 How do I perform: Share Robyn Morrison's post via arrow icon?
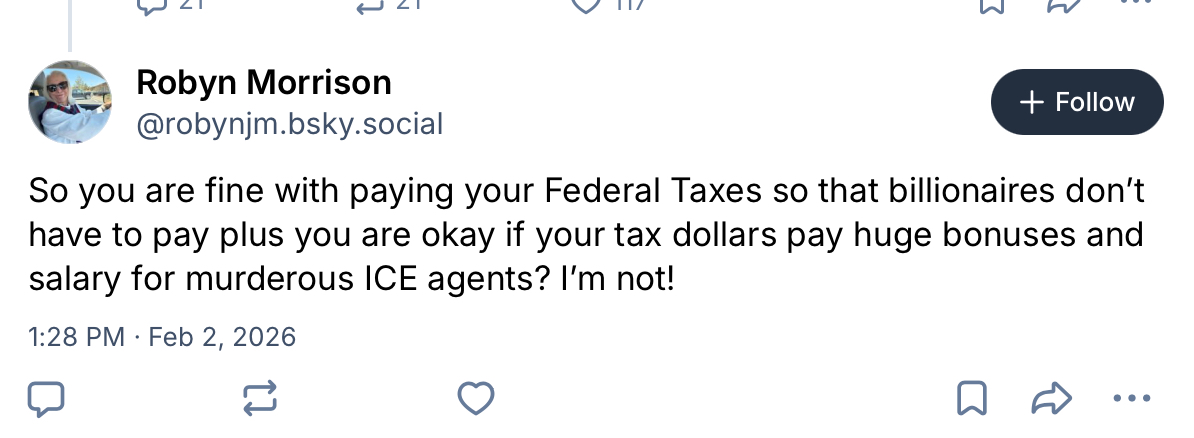tap(1051, 399)
